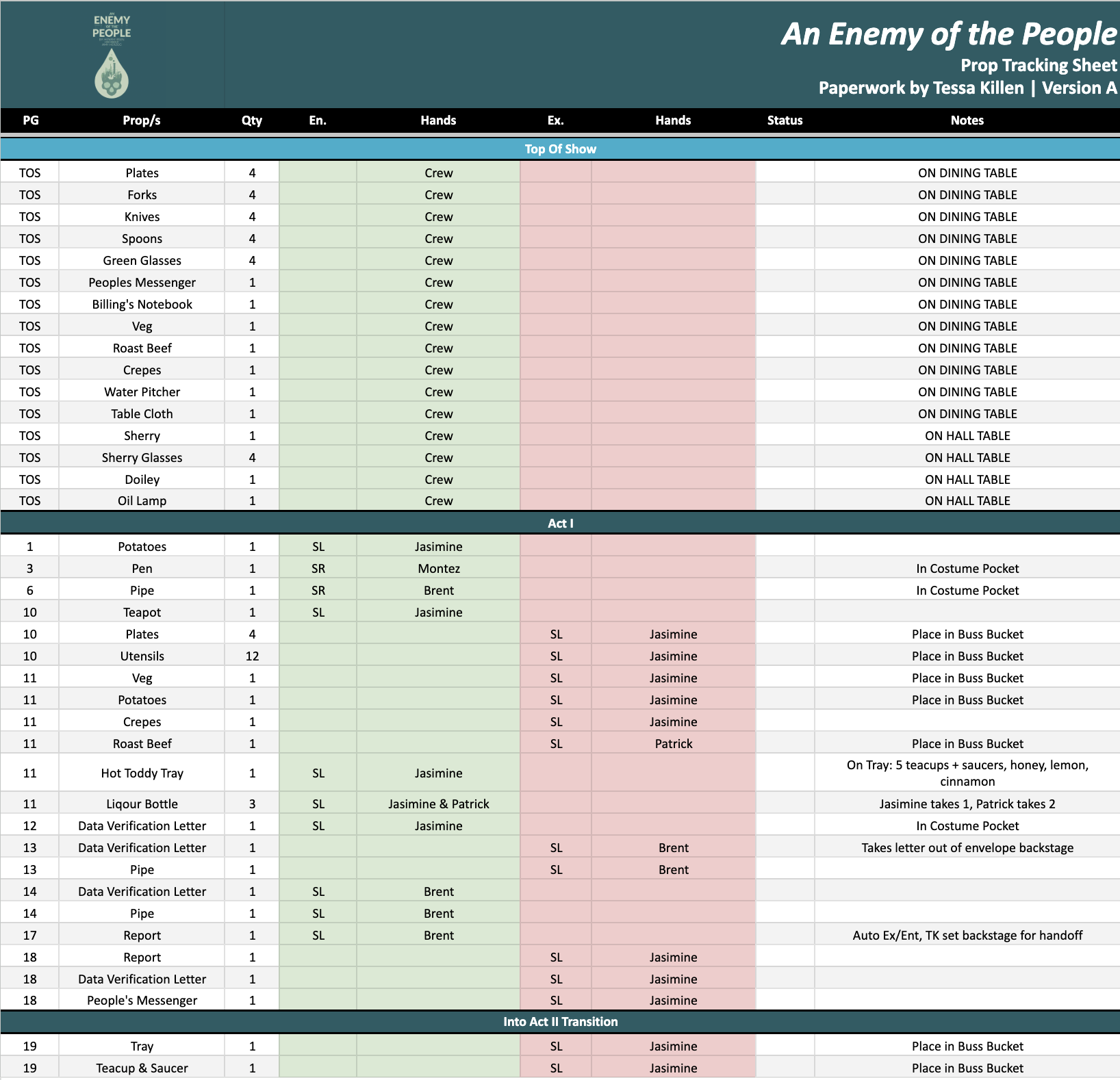Screen dimensions: 1120x1080
Task: Click the Hot Toddy Tray prop entry
Action: [142, 773]
